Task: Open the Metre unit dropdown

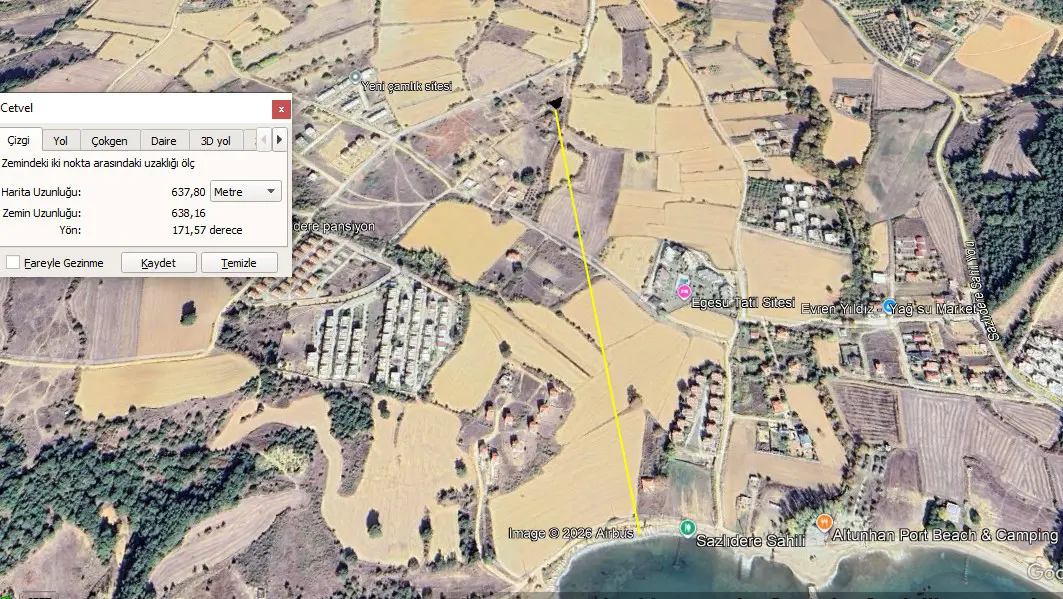Action: [245, 192]
